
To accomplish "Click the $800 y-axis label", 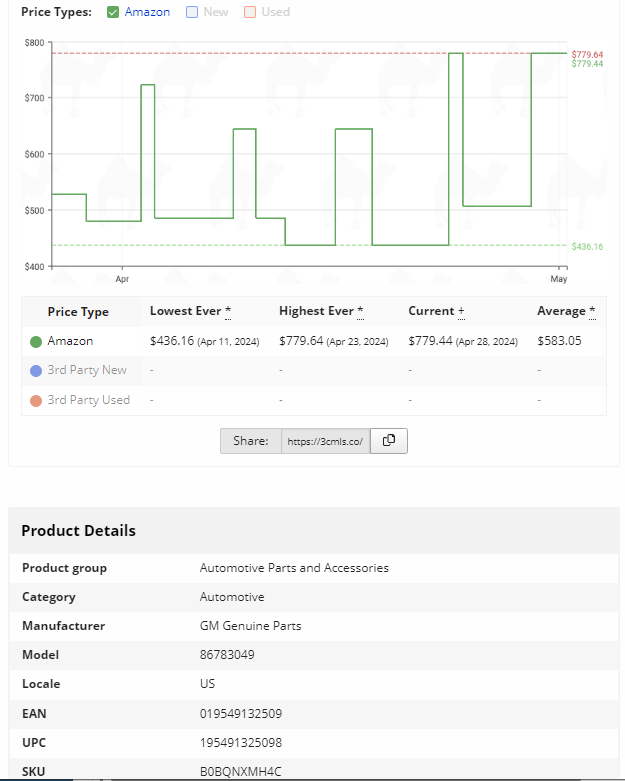I will coord(34,43).
